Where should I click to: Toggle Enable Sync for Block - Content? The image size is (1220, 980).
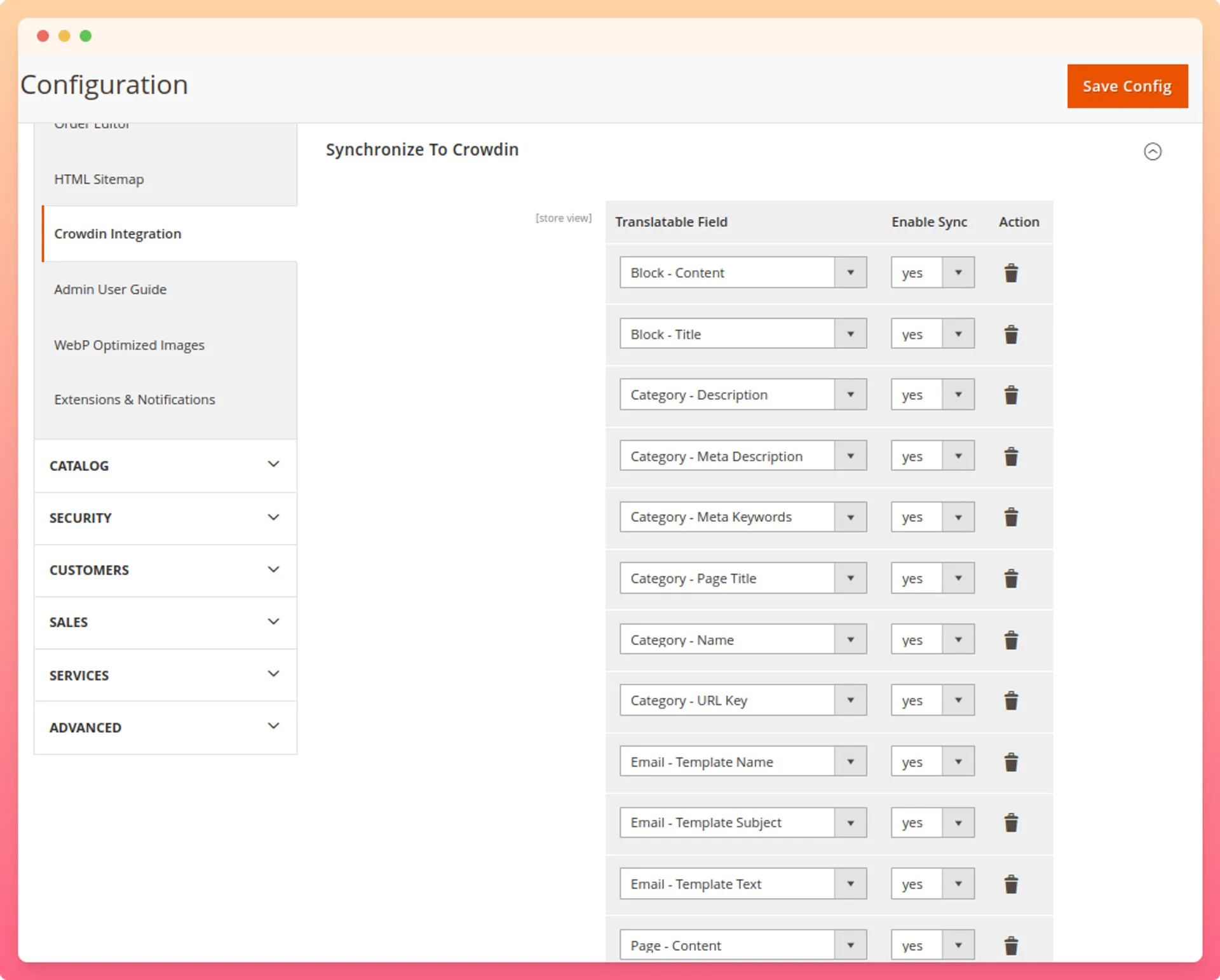932,273
